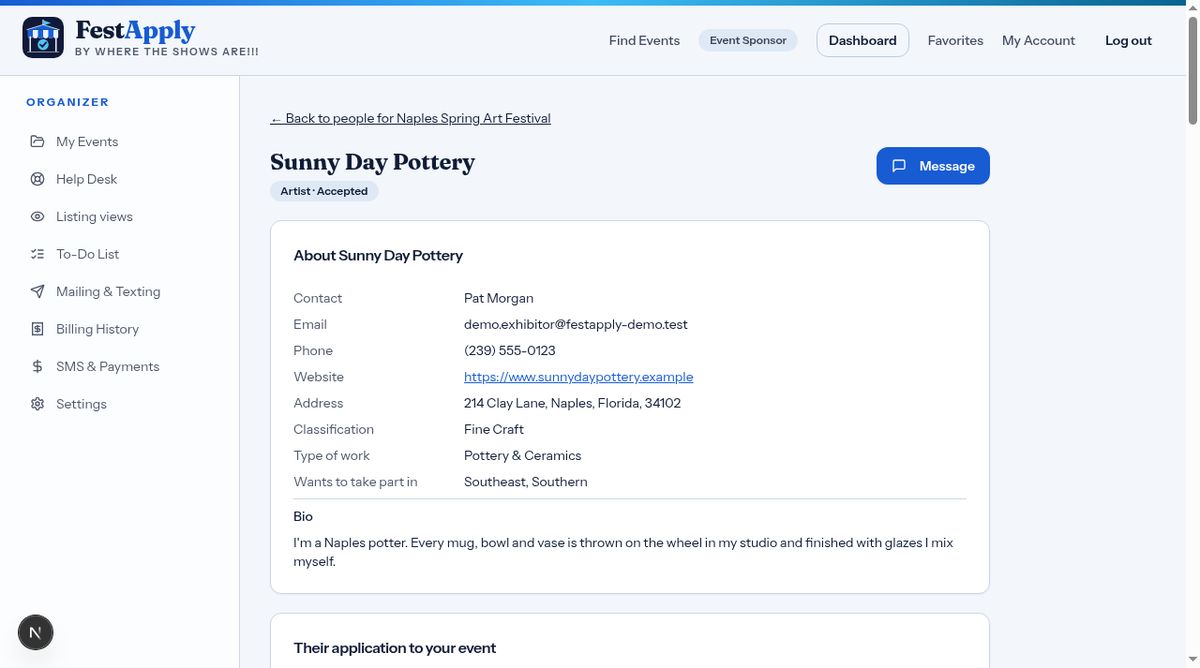
Task: Click the Billing History receipt icon
Action: [37, 329]
